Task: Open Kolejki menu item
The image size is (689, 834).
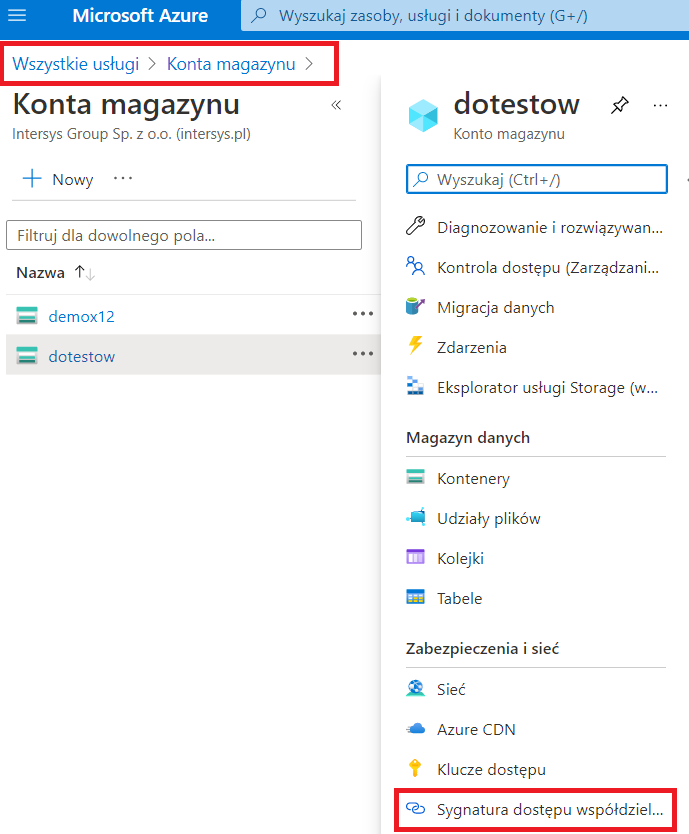Action: [x=461, y=558]
